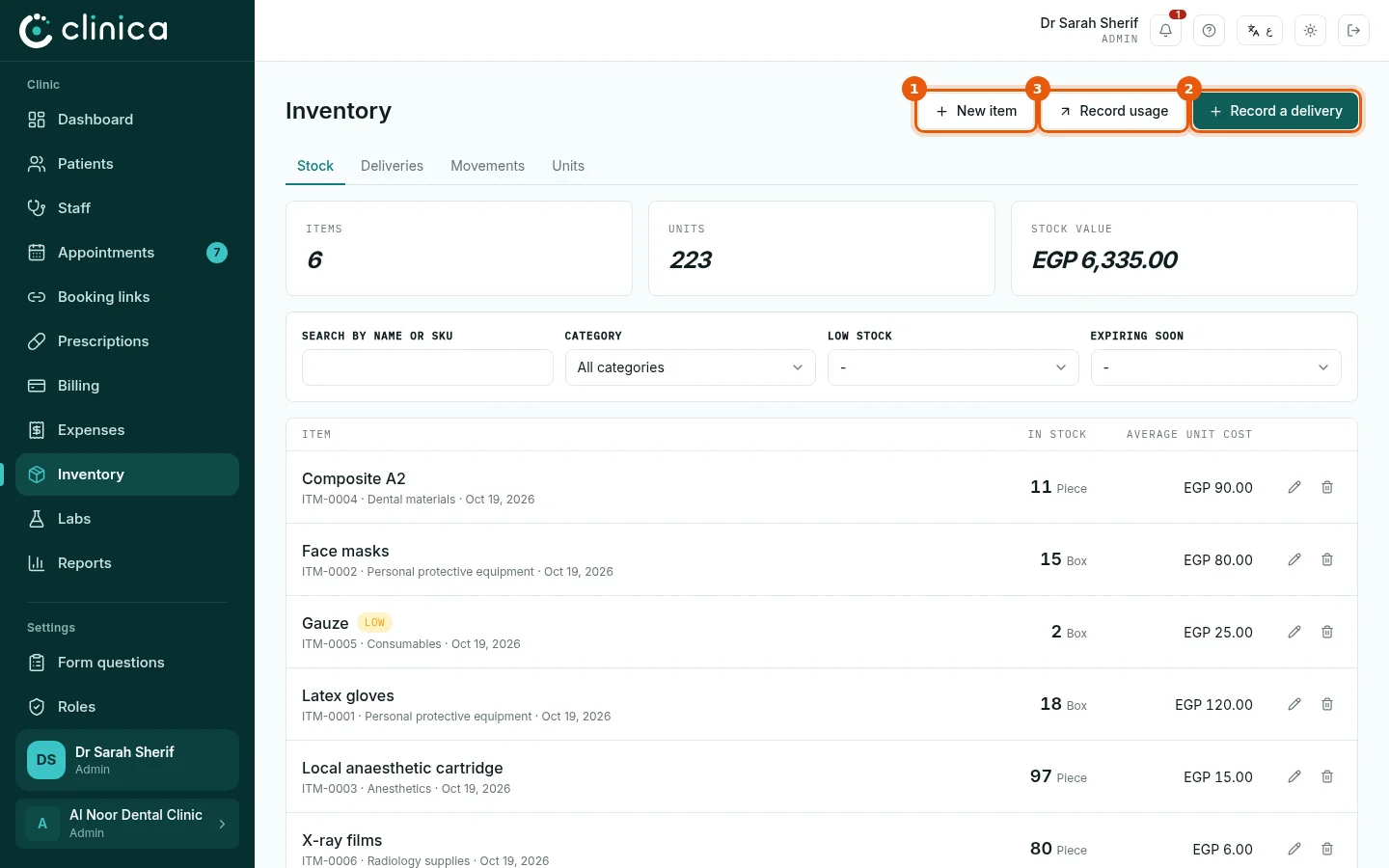Expand the Expiring soon filter dropdown
1389x868 pixels.
pos(1215,367)
